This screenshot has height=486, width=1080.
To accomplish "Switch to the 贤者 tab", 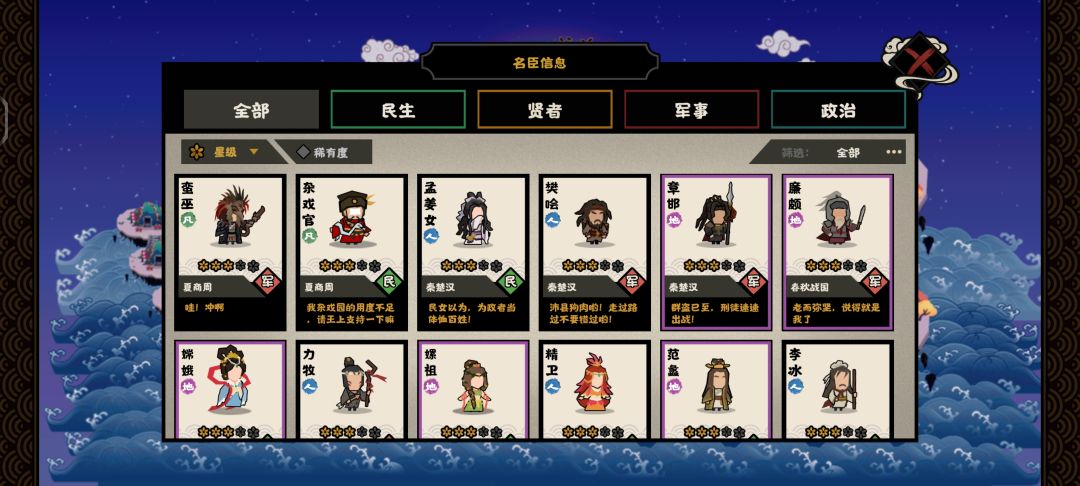I will click(x=545, y=109).
